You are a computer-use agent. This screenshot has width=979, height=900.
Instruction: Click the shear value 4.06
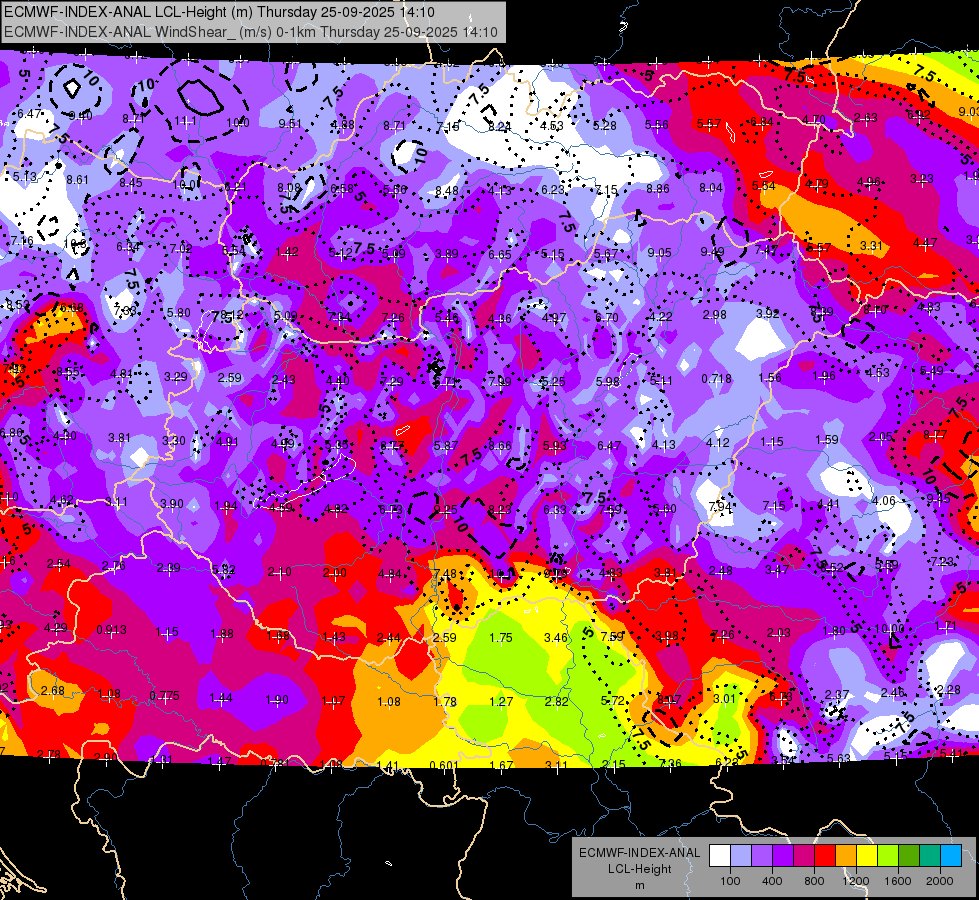(x=883, y=500)
